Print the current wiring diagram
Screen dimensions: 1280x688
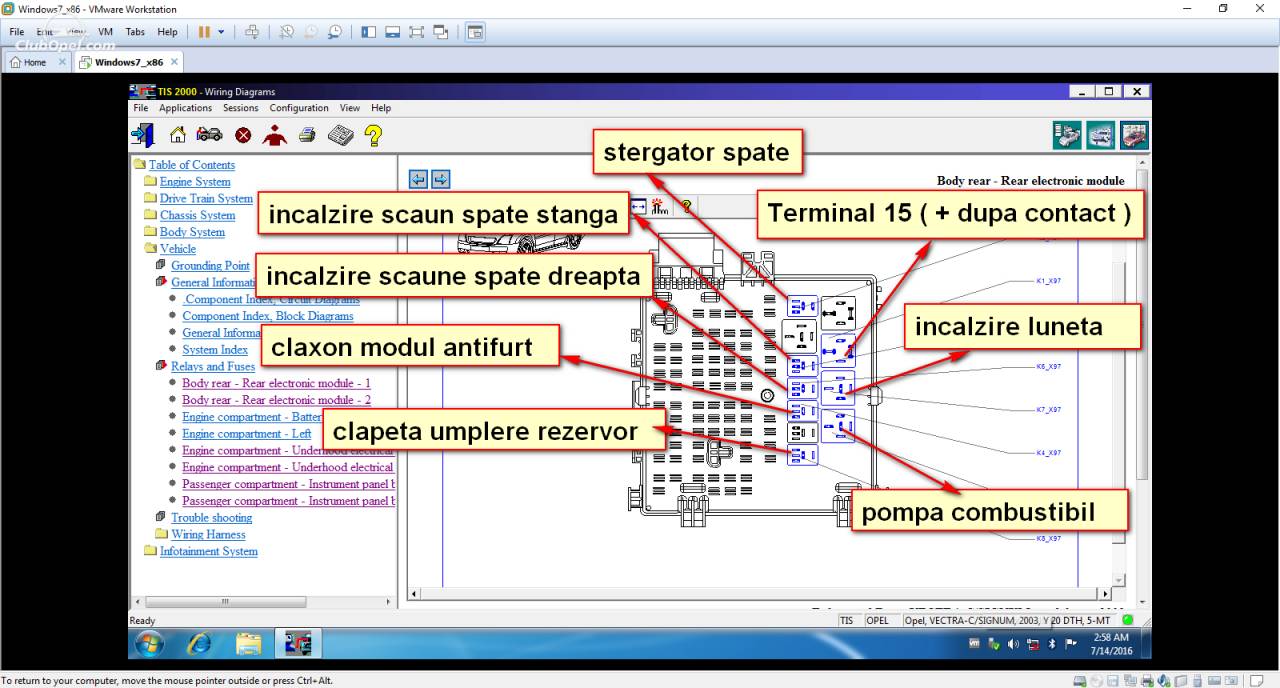tap(307, 135)
